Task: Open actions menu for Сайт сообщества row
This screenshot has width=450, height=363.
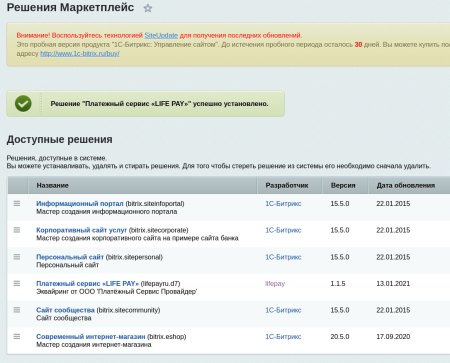Action: (x=17, y=310)
